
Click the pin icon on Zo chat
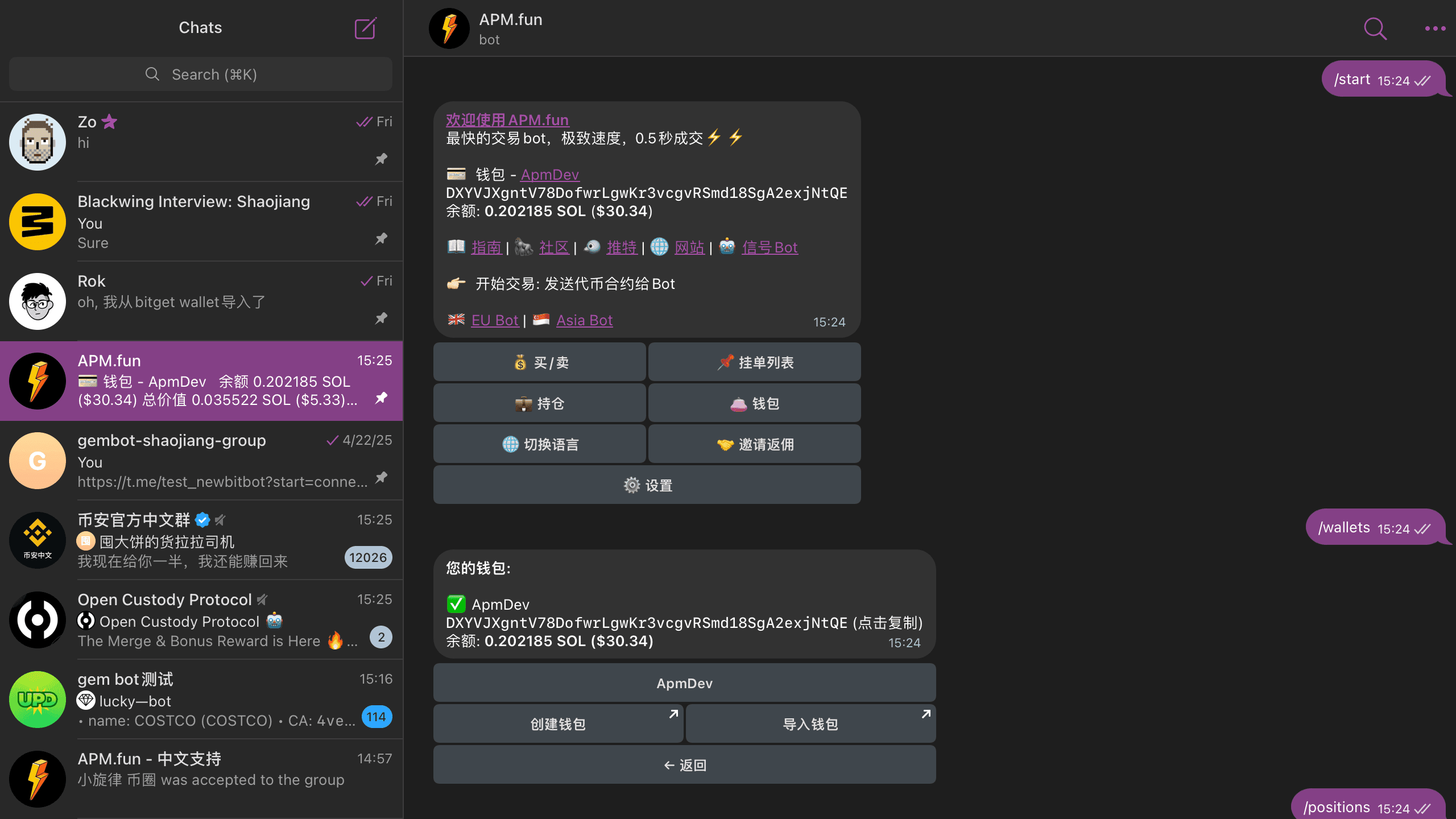pos(382,159)
